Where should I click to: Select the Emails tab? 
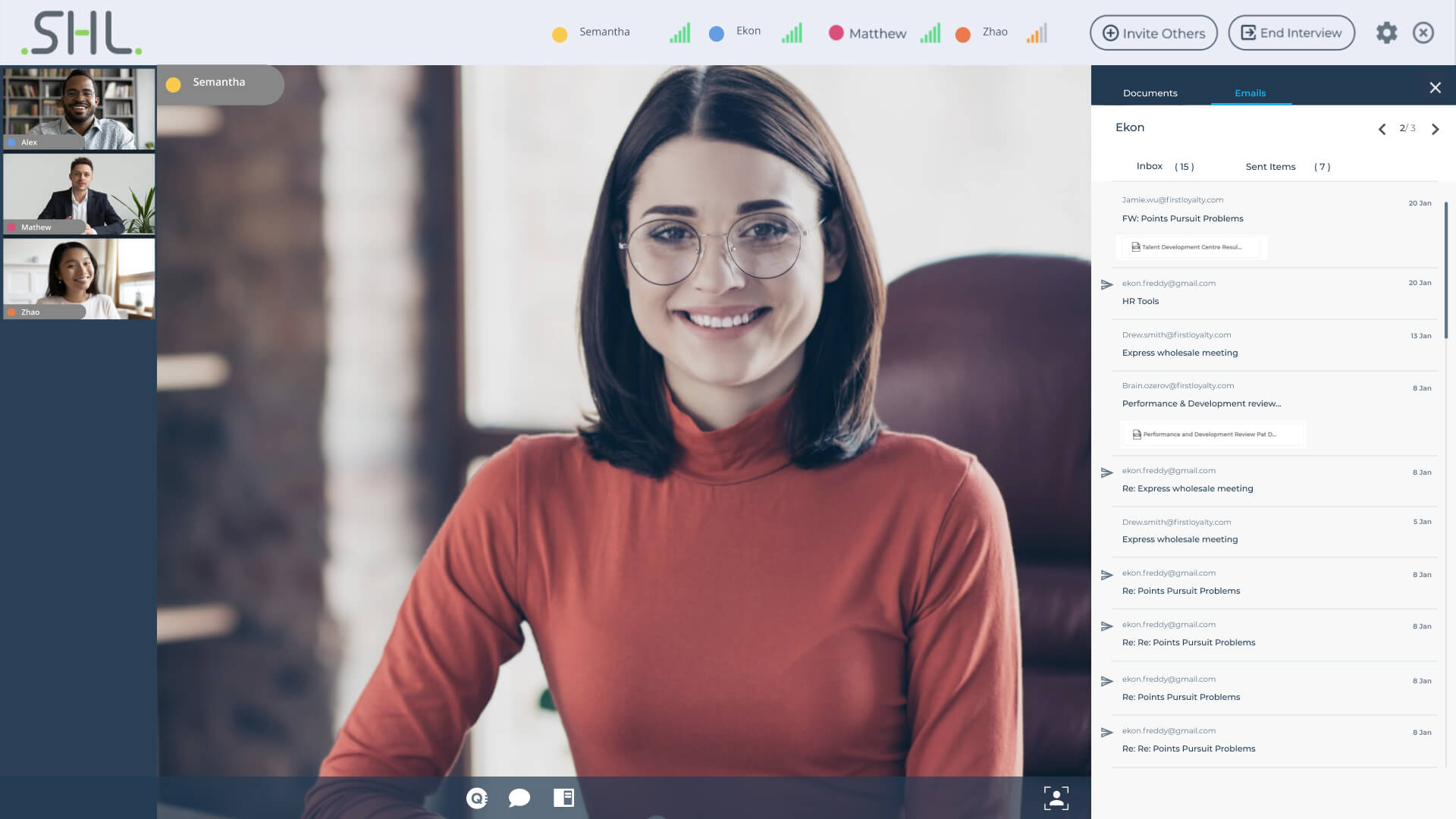1250,93
